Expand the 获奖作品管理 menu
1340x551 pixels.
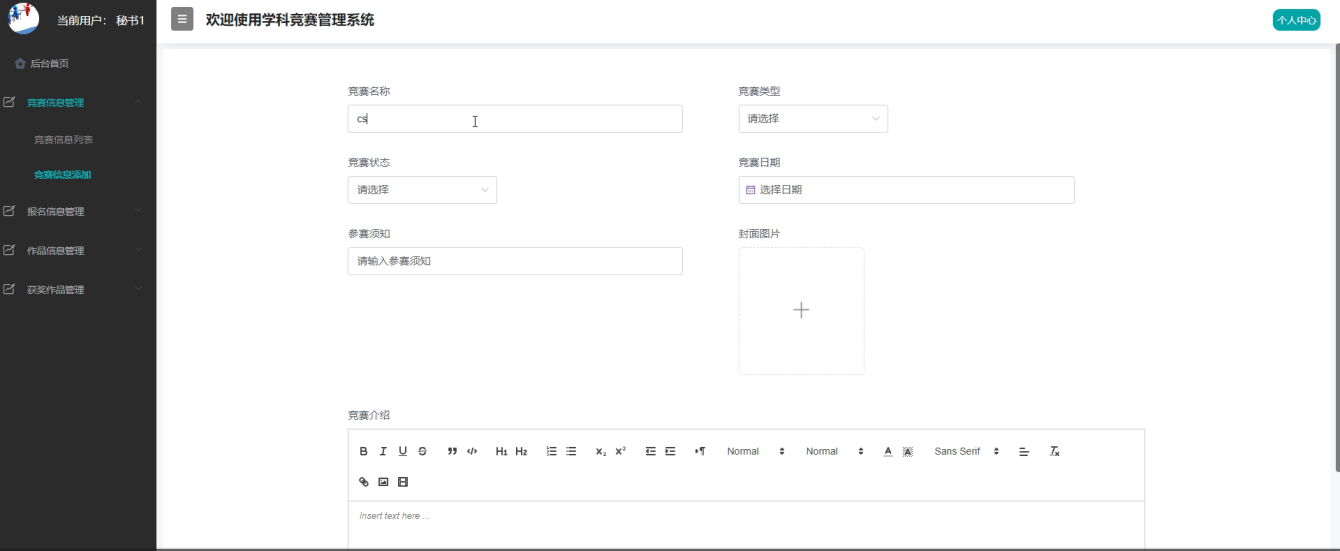point(78,289)
